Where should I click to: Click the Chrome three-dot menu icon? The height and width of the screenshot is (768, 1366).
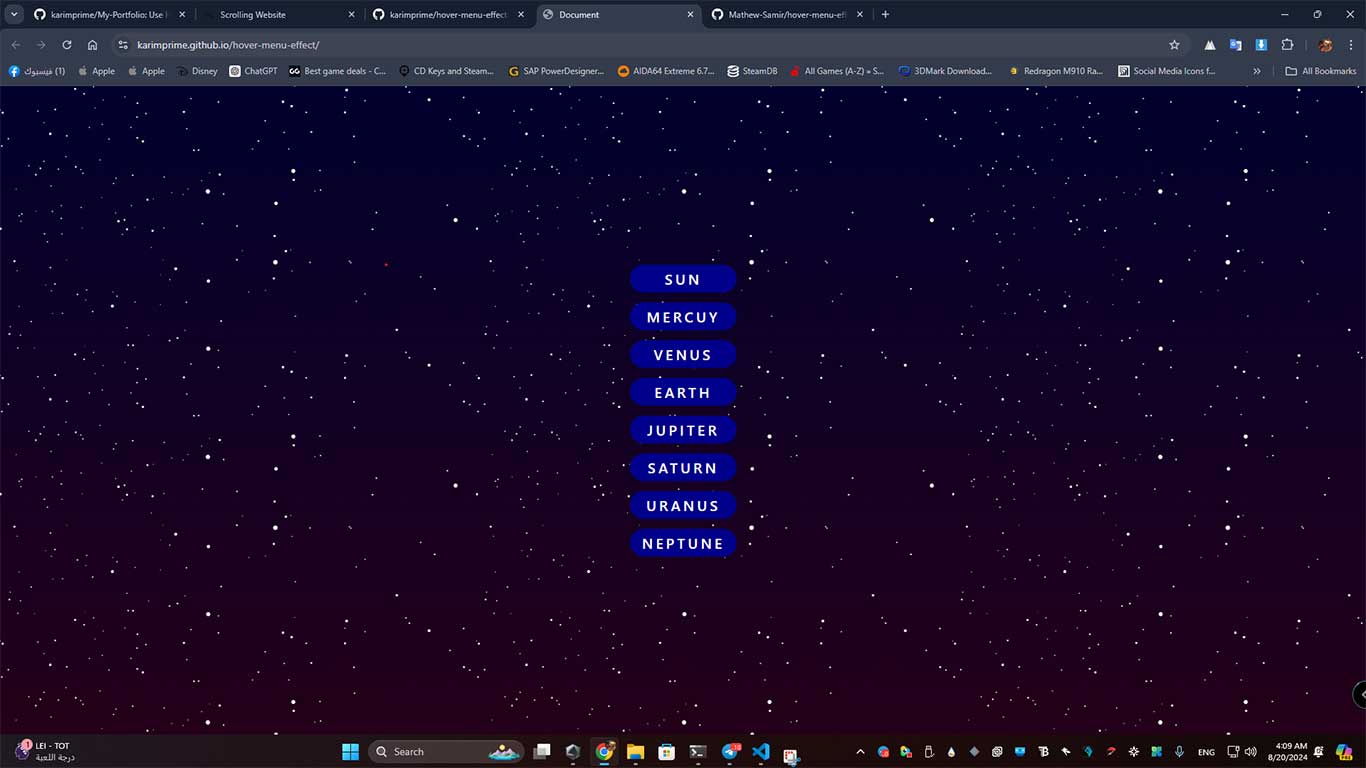1351,45
